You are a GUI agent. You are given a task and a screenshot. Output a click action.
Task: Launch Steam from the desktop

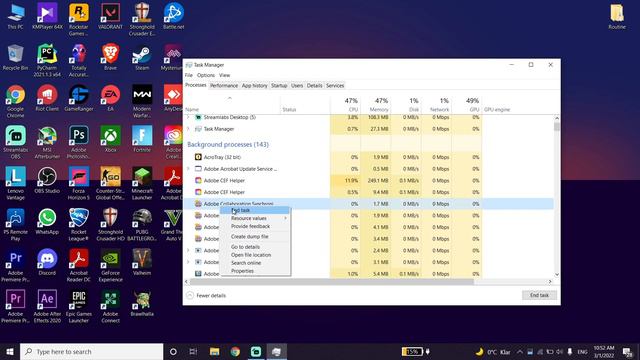point(142,58)
